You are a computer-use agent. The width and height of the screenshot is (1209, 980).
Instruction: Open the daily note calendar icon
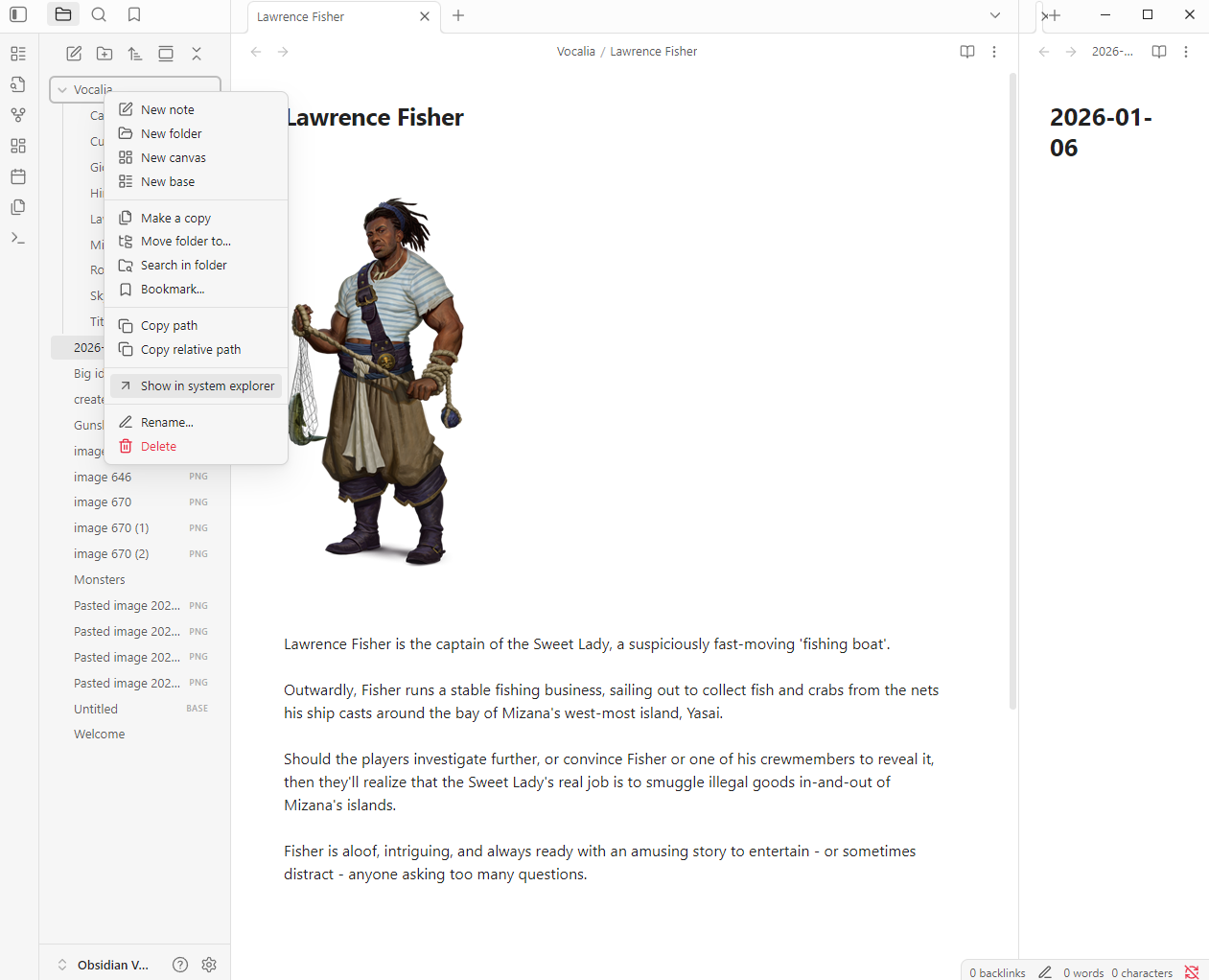coord(17,175)
